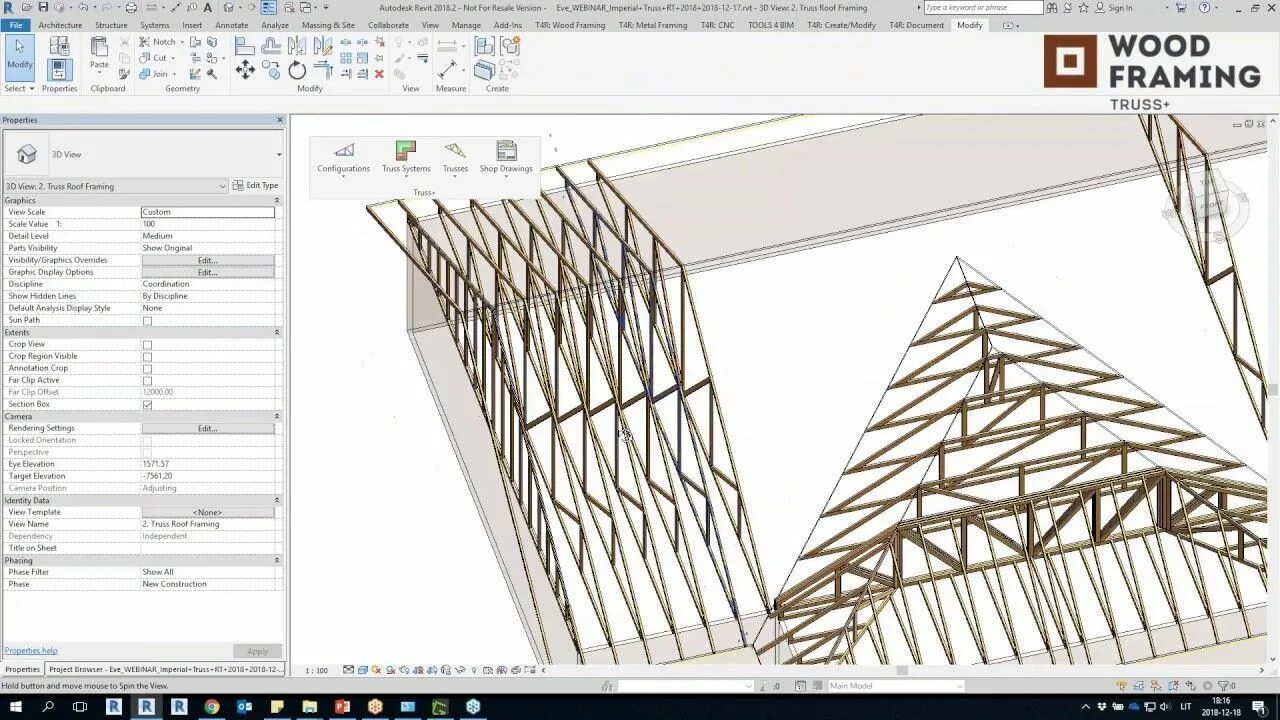Open the Main Model workset dropdown
The width and height of the screenshot is (1280, 720).
point(896,686)
